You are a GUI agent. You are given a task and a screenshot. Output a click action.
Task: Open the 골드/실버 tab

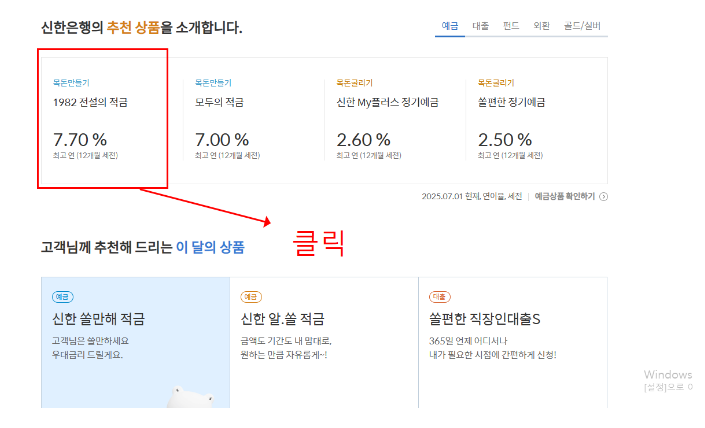582,26
